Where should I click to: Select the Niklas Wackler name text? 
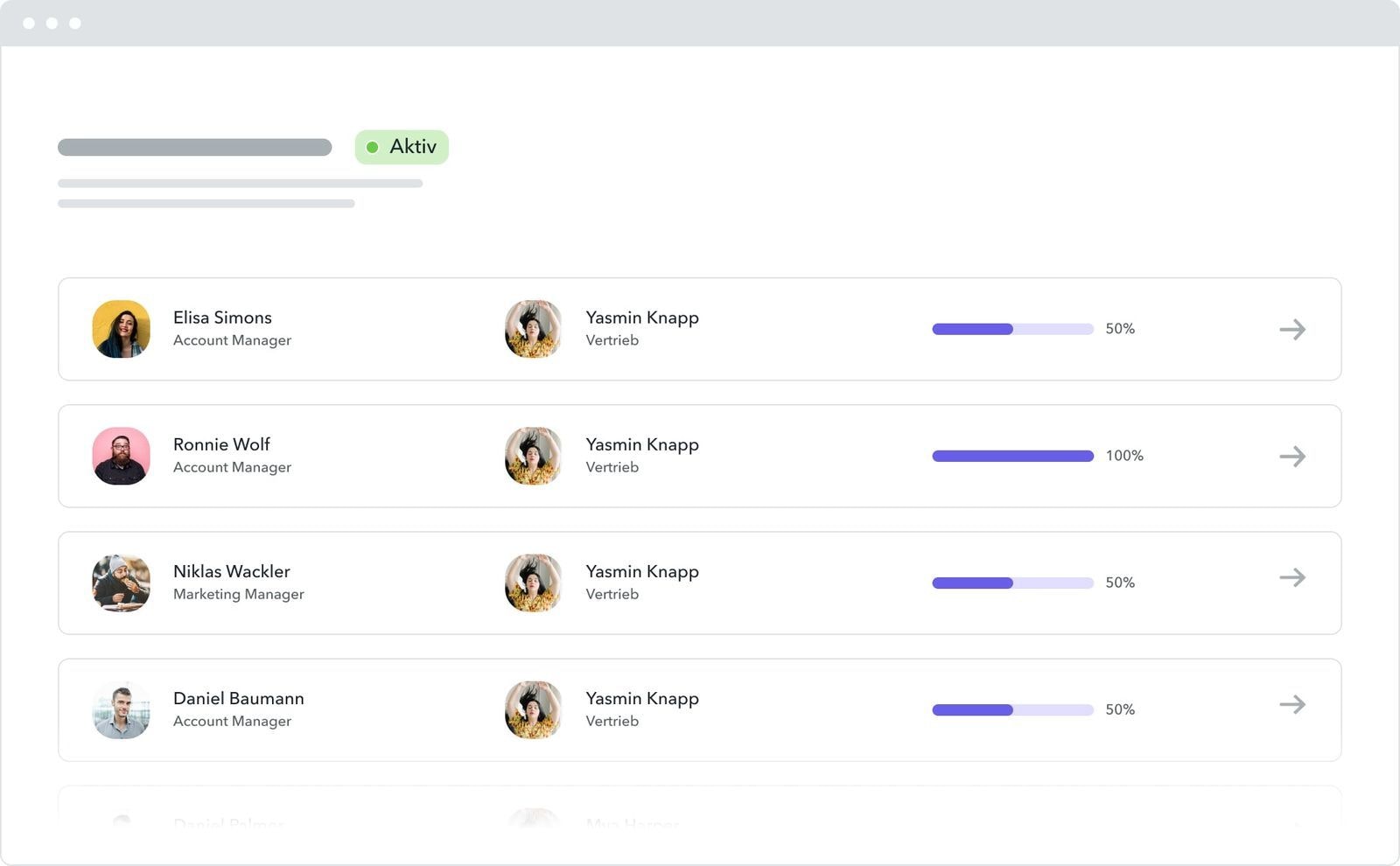point(231,571)
